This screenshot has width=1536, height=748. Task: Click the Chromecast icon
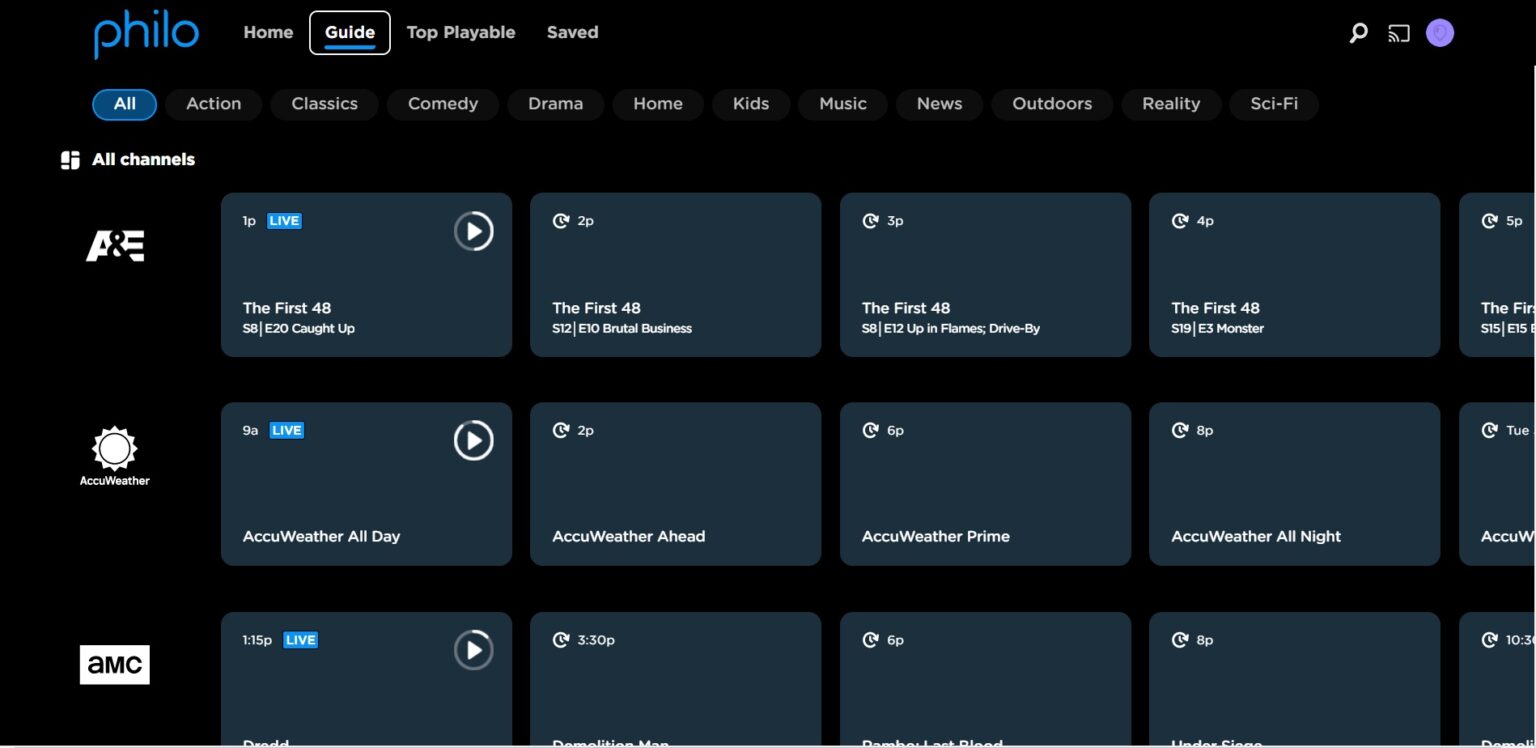pyautogui.click(x=1398, y=32)
